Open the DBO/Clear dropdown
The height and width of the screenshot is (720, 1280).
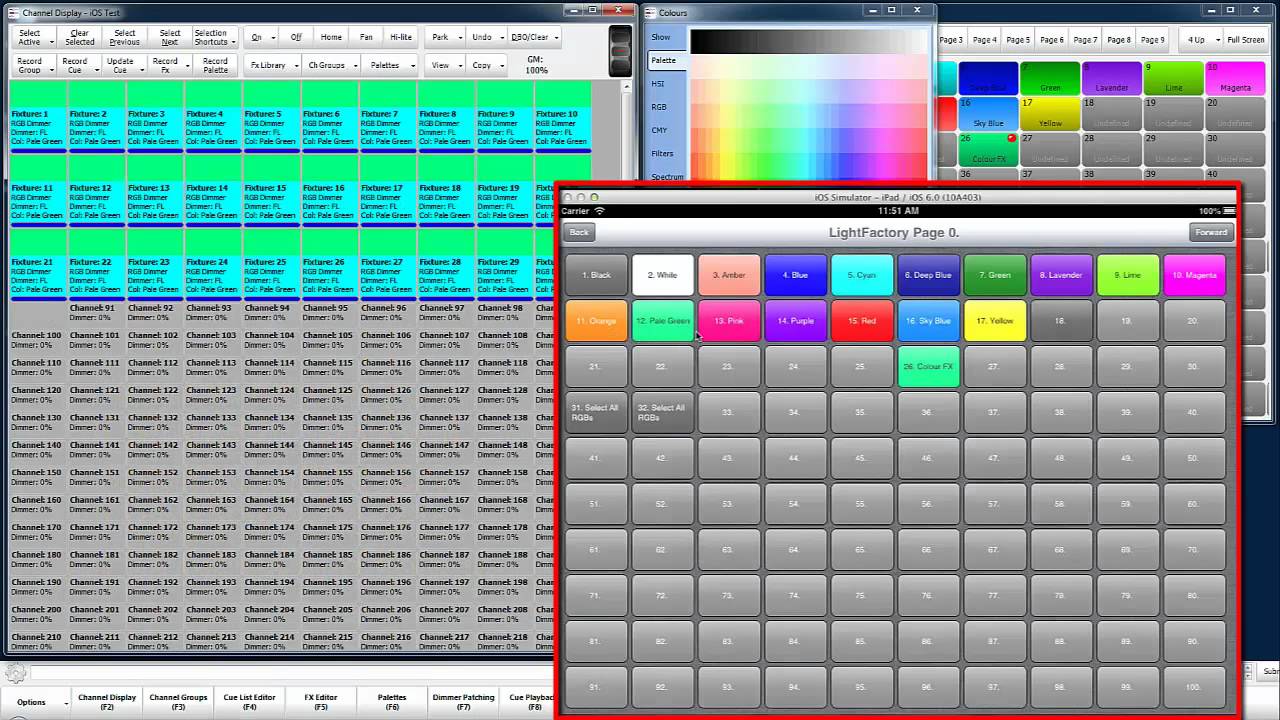[533, 37]
